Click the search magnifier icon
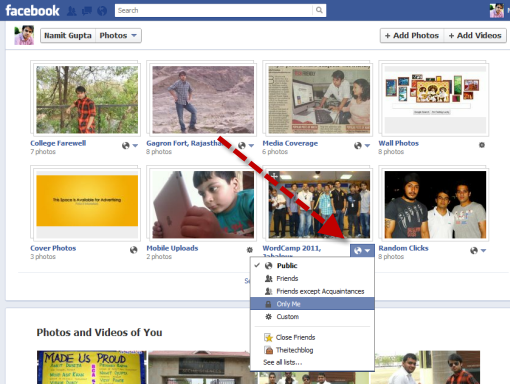The height and width of the screenshot is (384, 510). click(319, 10)
